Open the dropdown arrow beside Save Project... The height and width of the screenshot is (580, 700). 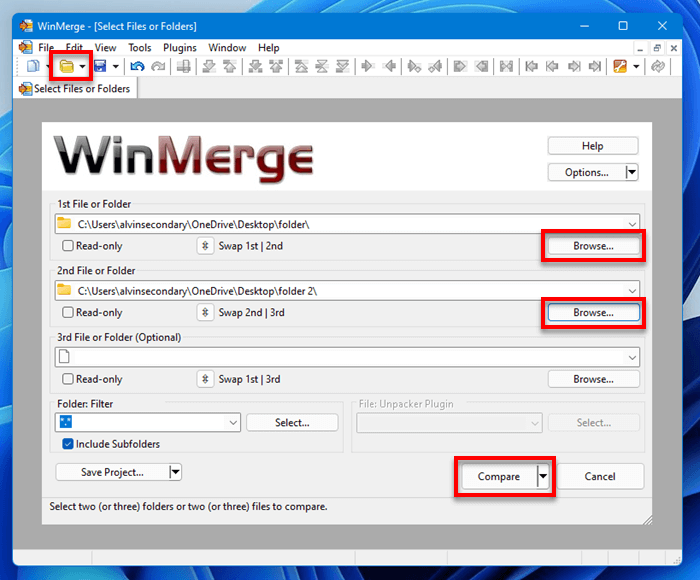pyautogui.click(x=175, y=472)
